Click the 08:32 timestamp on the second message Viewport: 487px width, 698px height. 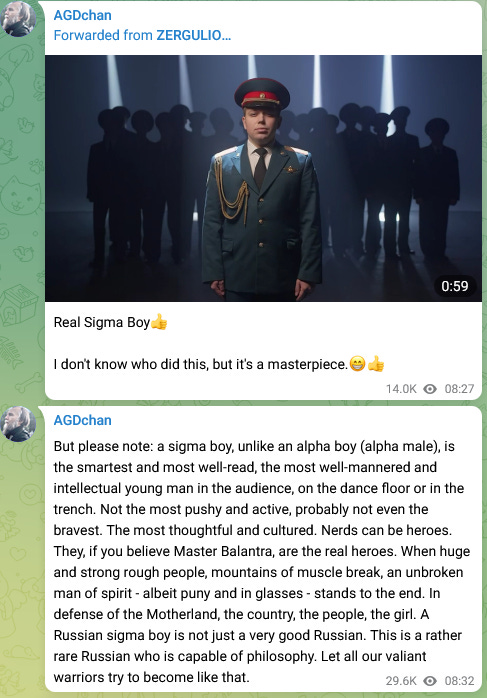(459, 681)
